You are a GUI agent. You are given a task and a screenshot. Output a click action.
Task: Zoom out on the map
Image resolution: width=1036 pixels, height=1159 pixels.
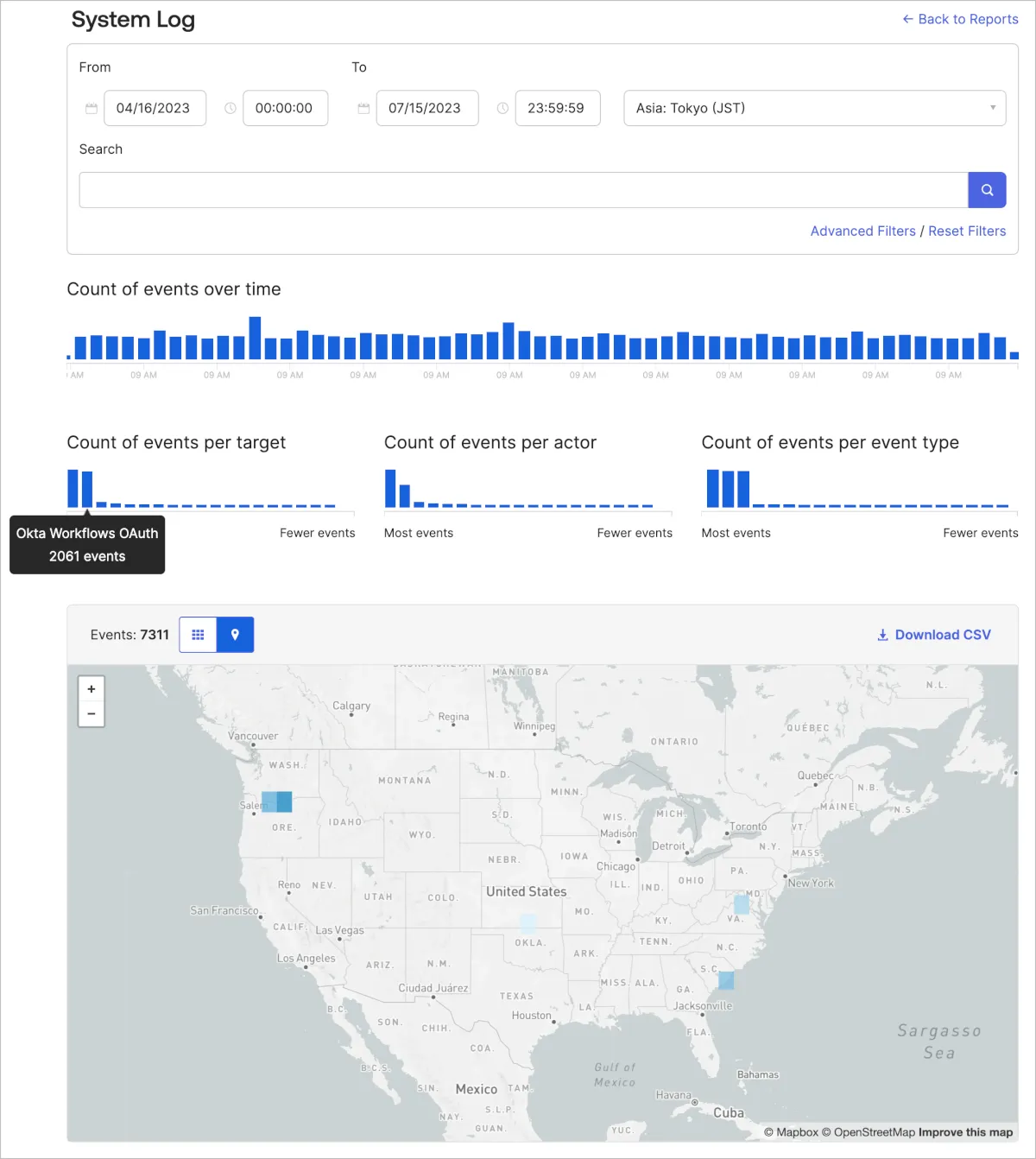(x=92, y=714)
